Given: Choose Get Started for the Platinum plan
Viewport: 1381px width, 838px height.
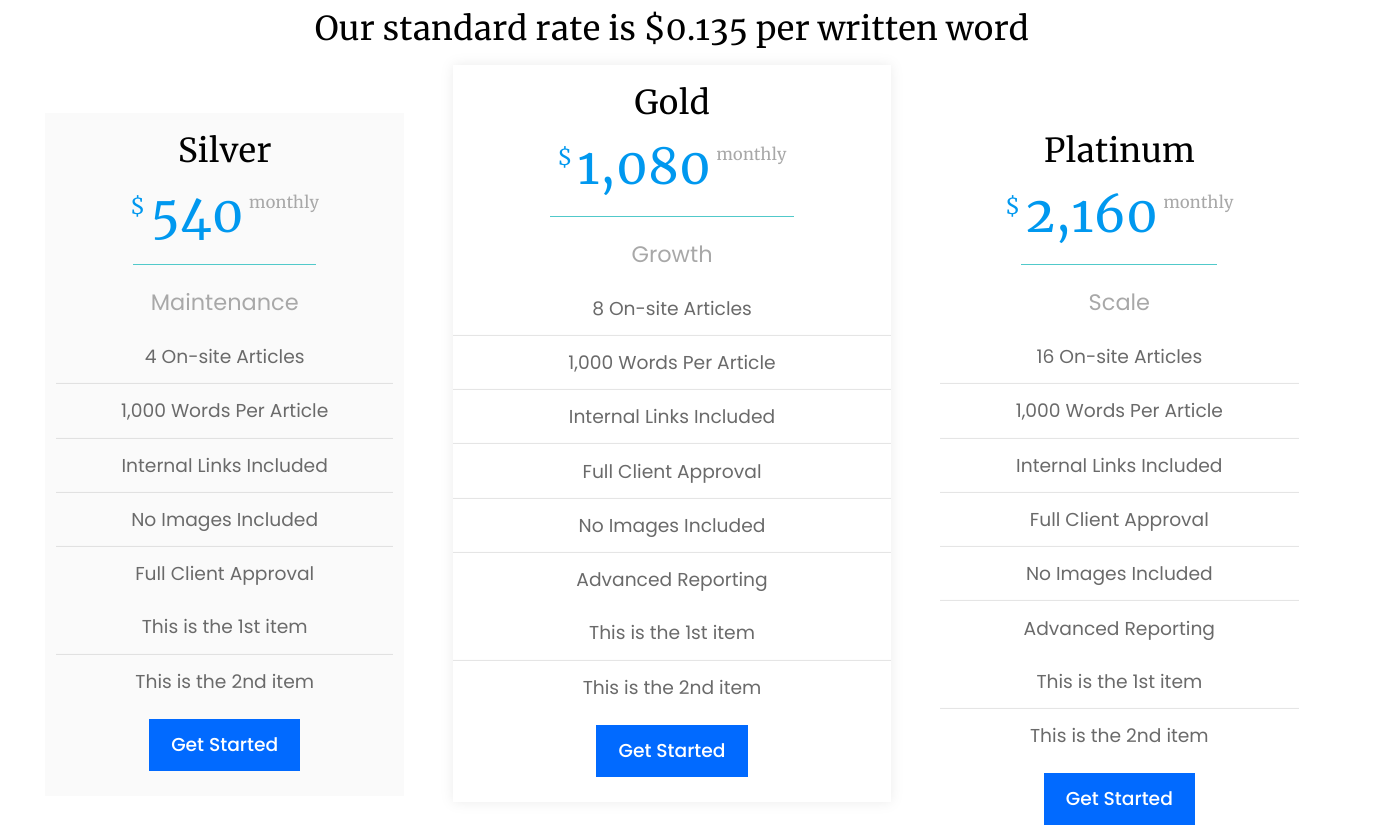Looking at the screenshot, I should point(1118,799).
